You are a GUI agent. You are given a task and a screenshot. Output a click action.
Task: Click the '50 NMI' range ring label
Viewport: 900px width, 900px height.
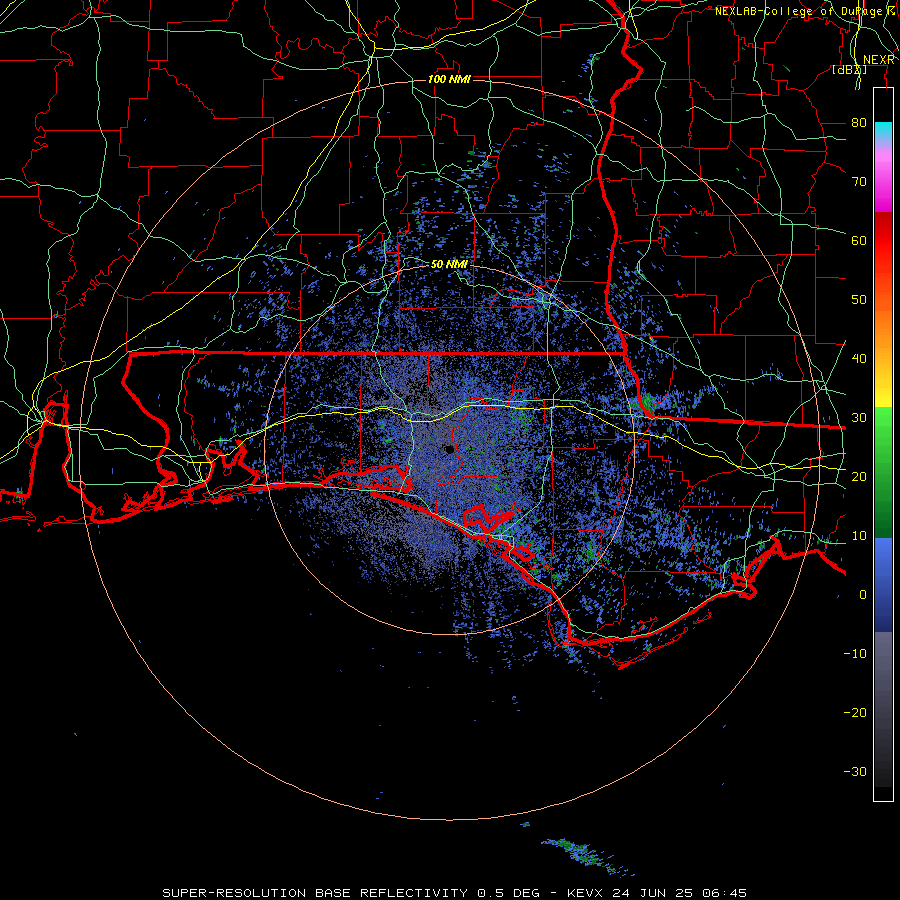(449, 265)
